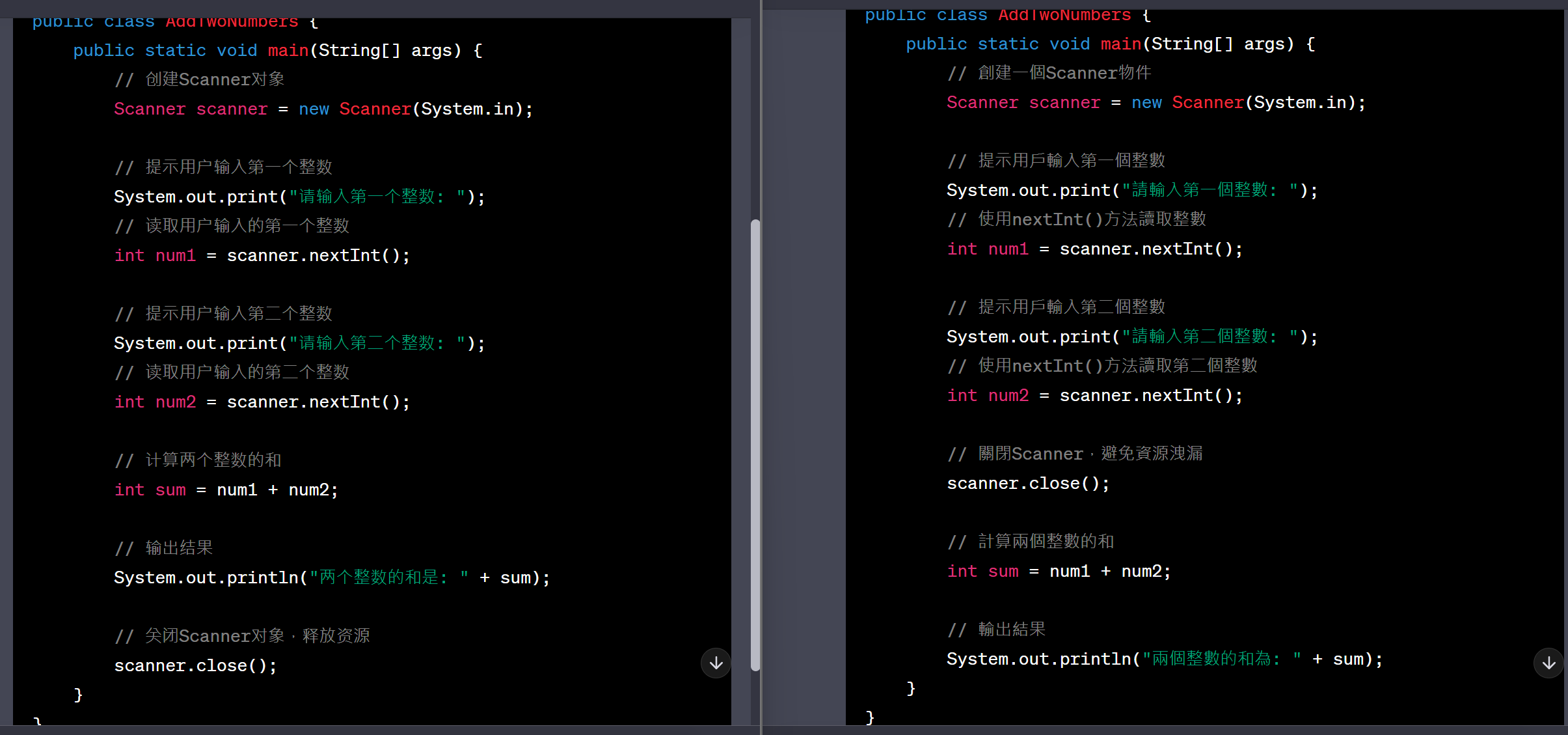Click the '请输入第二个整数' print line on left
This screenshot has width=1568, height=735.
coord(299,343)
